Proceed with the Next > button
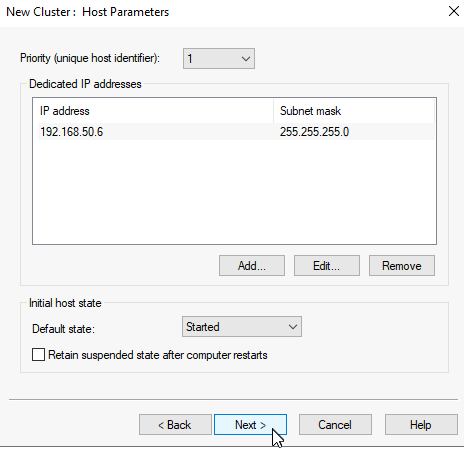 click(250, 425)
